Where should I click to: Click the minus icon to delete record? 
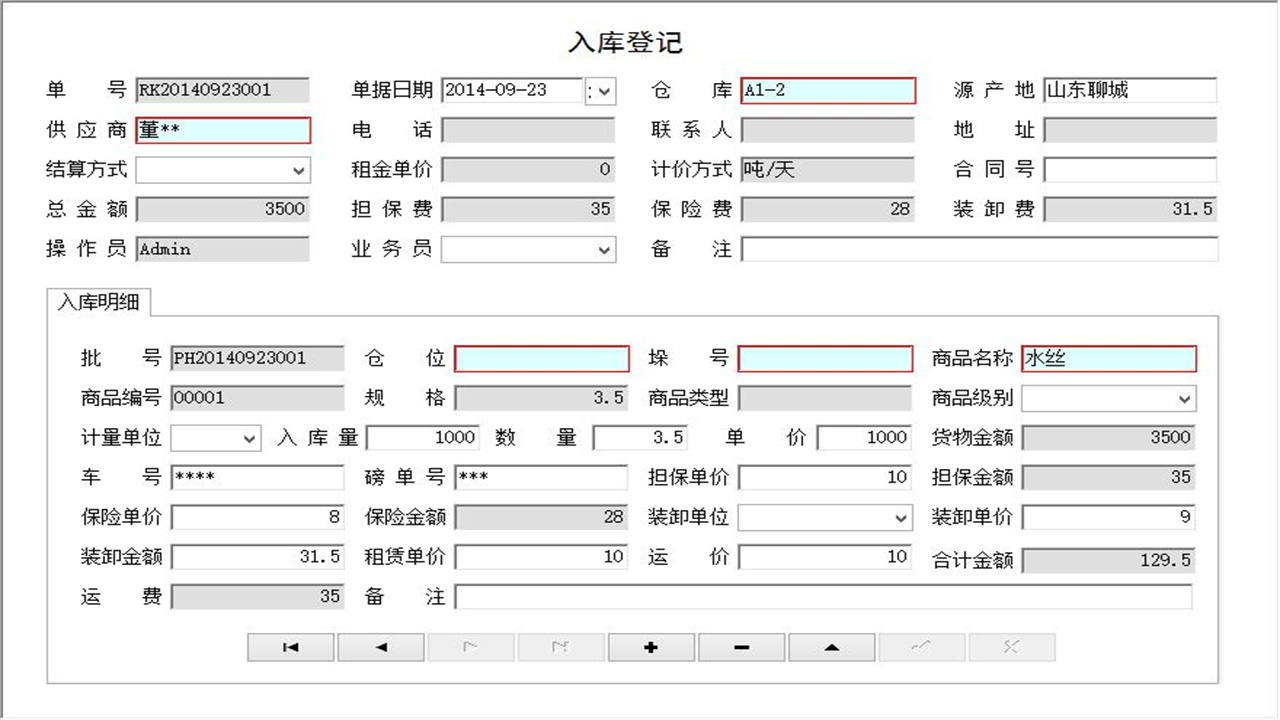(740, 647)
